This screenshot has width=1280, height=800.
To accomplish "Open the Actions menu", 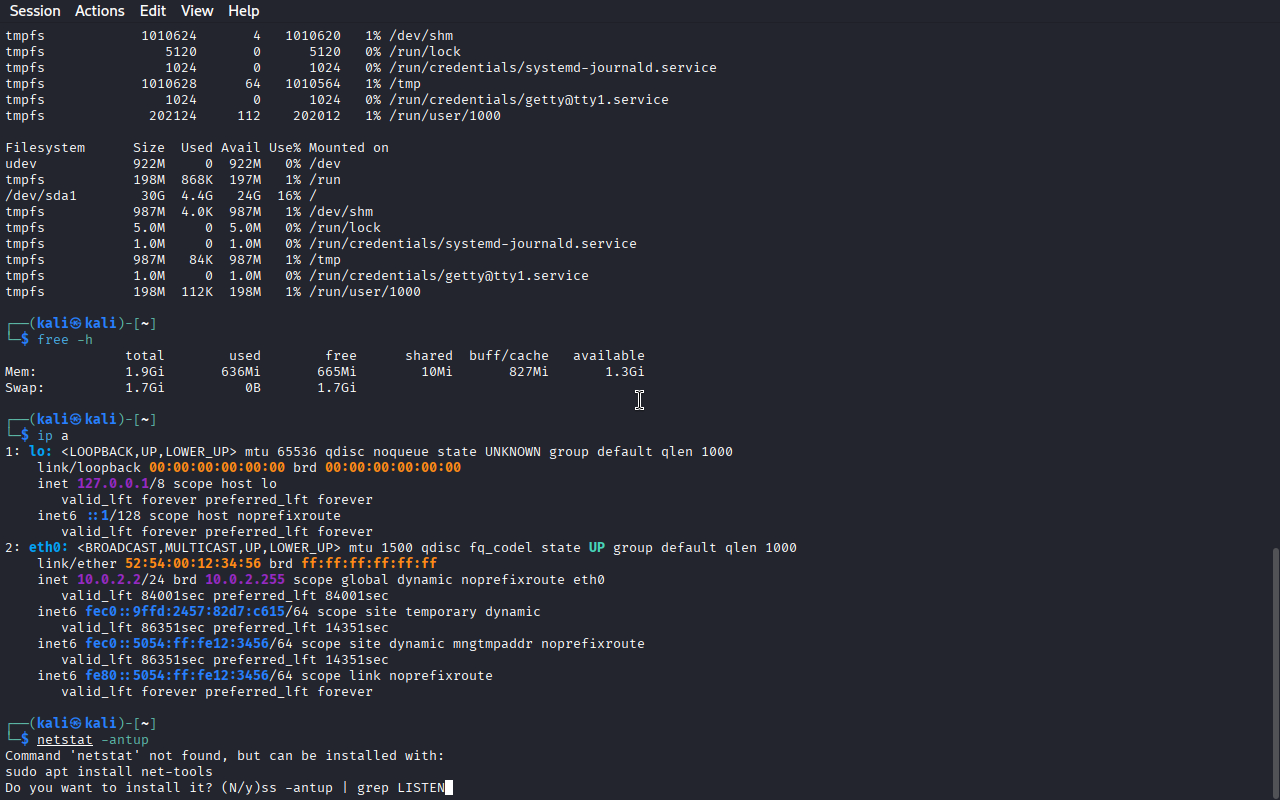I will click(100, 11).
